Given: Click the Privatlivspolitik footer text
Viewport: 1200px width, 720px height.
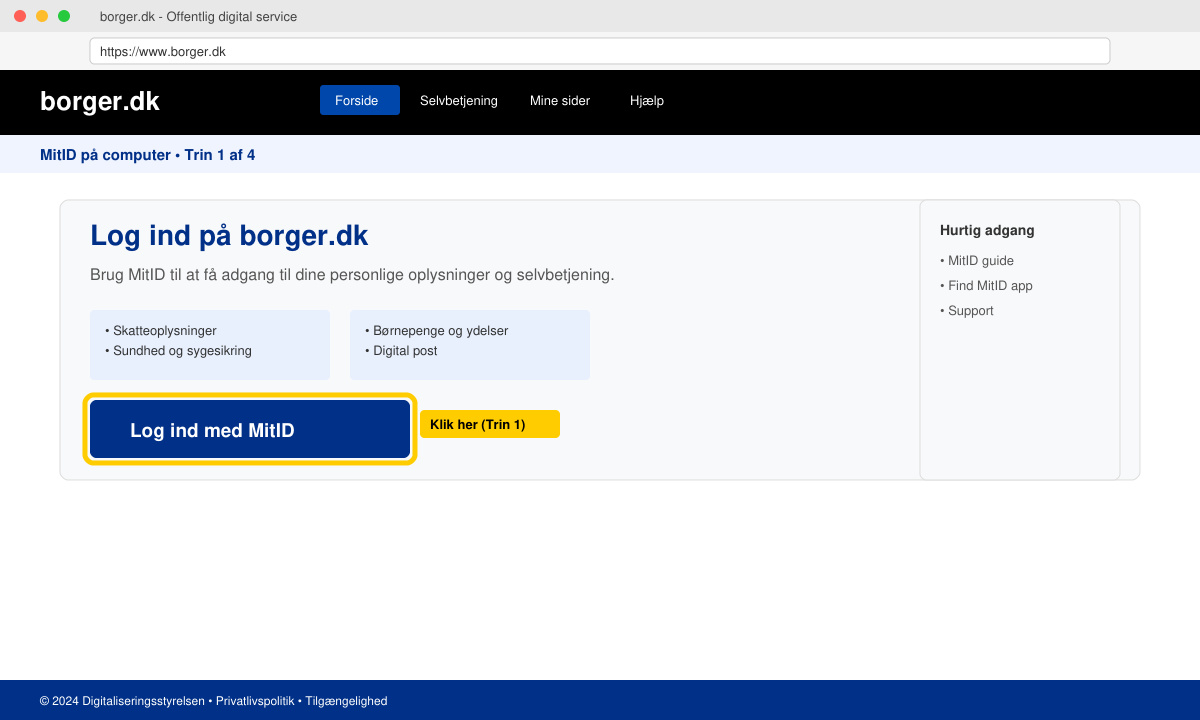Looking at the screenshot, I should point(255,701).
